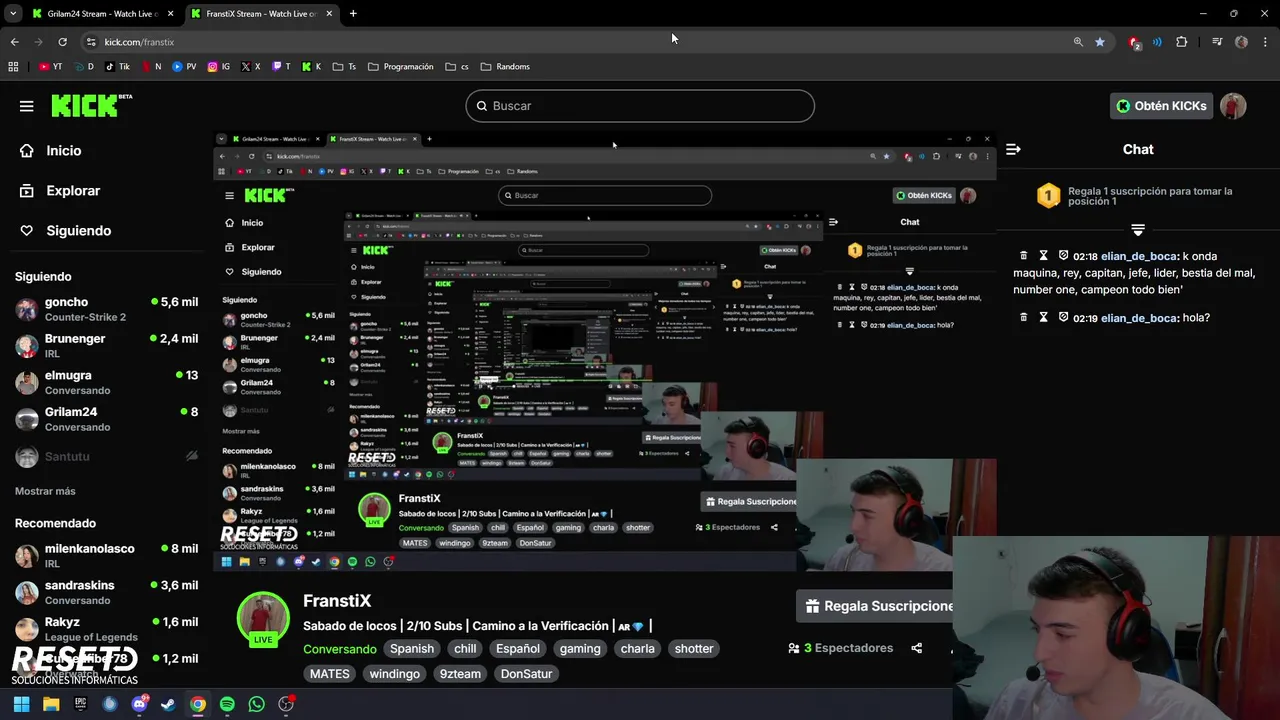Open Programación bookmarks folder
Image resolution: width=1280 pixels, height=720 pixels.
(x=401, y=67)
